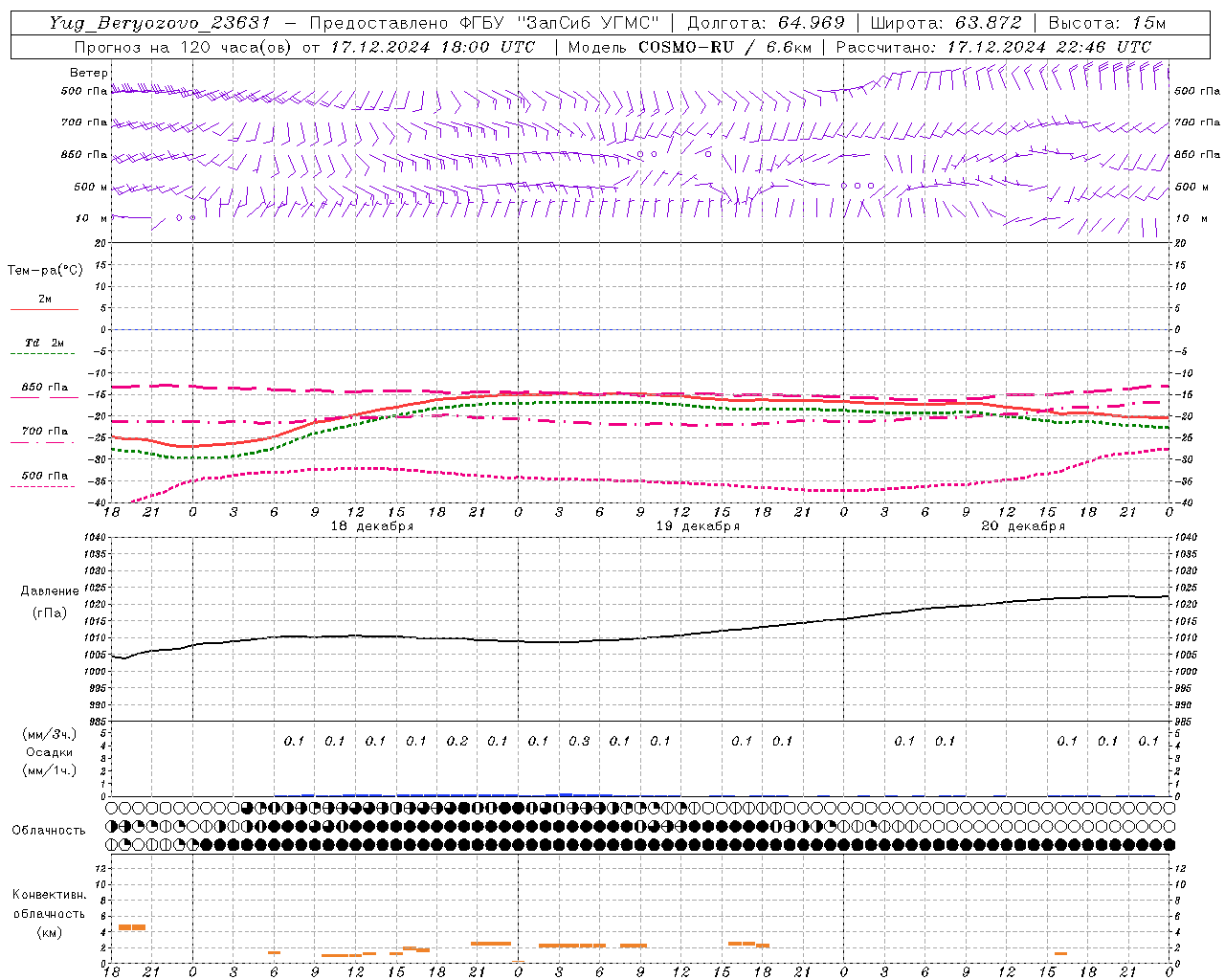The height and width of the screenshot is (980, 1225).
Task: Click the '(мм/3ч.)' precipitation unit label
Action: (x=50, y=734)
